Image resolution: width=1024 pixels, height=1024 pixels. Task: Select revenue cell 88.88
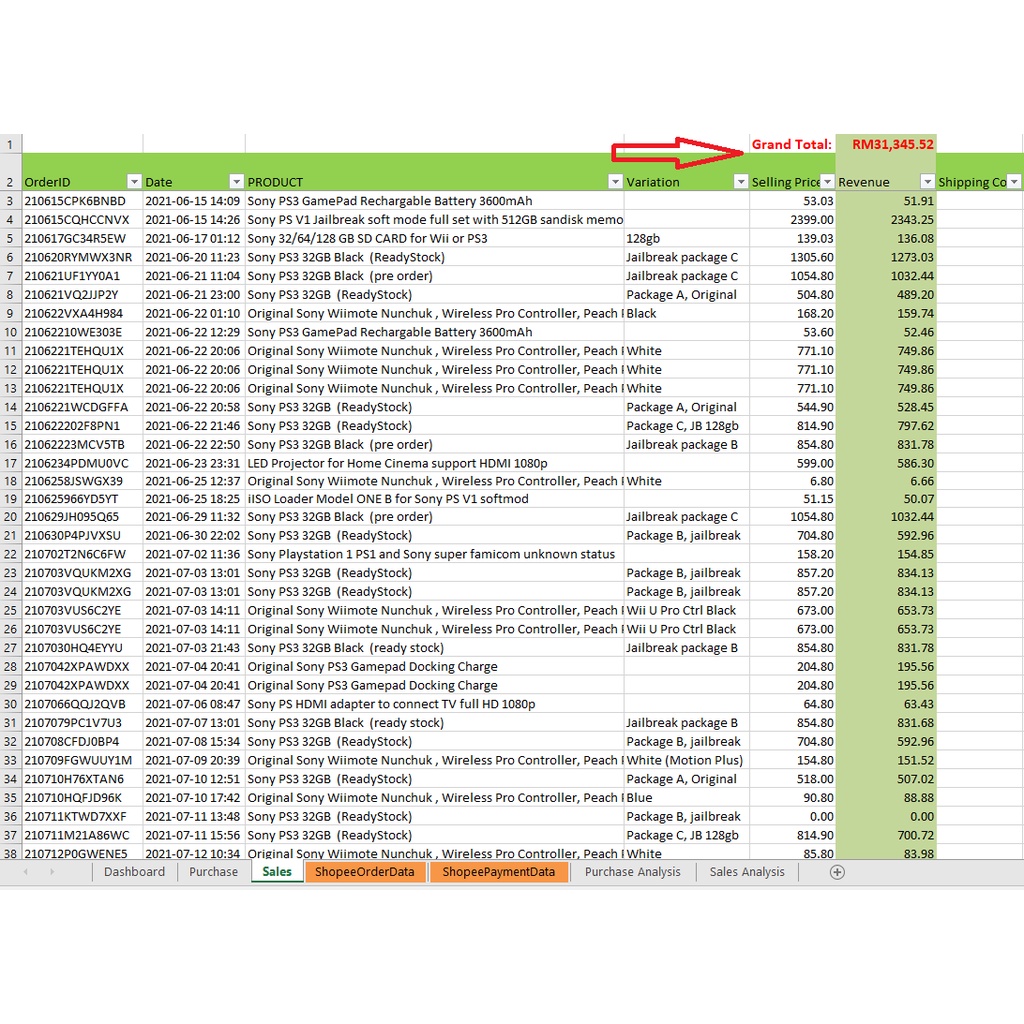[886, 798]
